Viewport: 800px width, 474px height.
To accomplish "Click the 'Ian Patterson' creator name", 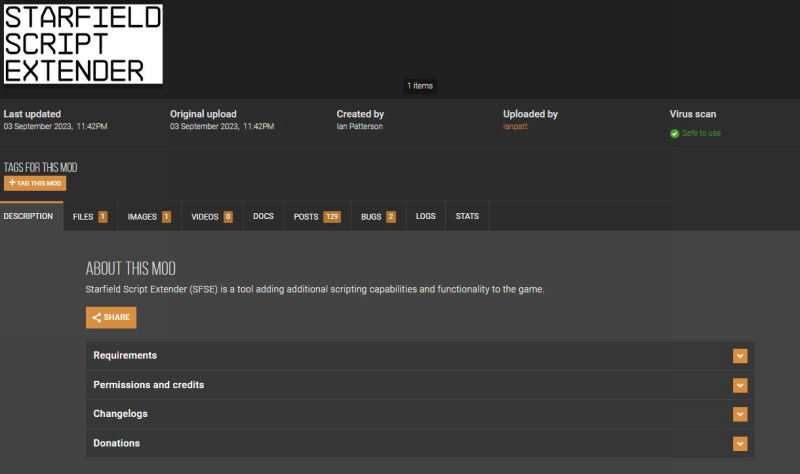I will coord(359,126).
